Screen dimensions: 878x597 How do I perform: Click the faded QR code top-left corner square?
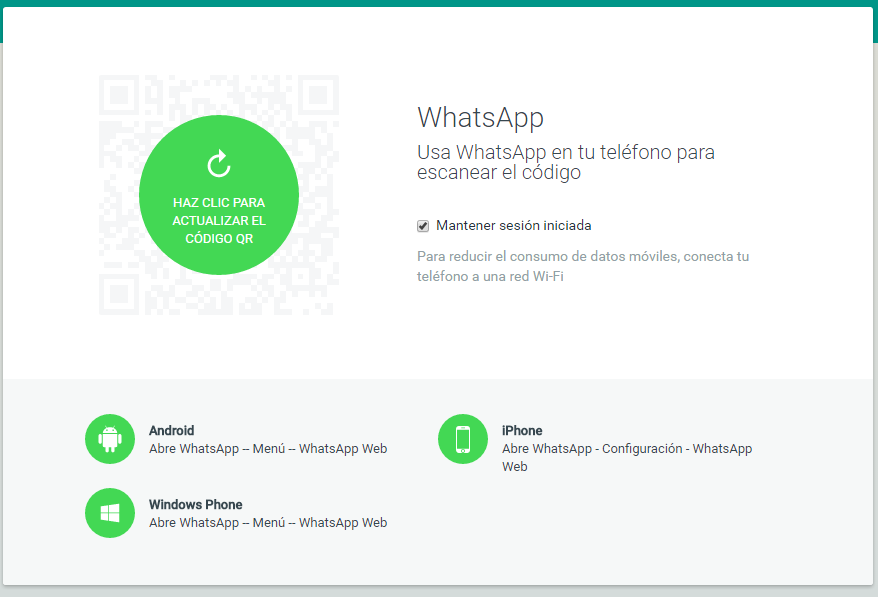[x=119, y=95]
